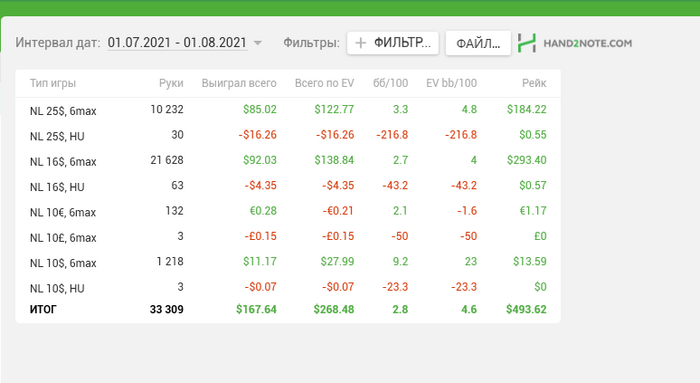The height and width of the screenshot is (383, 700).
Task: Select the NL 16$, 6max row
Action: (288, 161)
